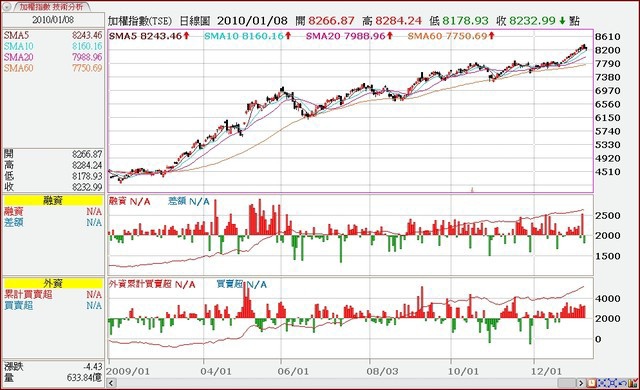Click the 漲跌 -4.43 row
Viewport: 640px width, 390px height.
53,367
